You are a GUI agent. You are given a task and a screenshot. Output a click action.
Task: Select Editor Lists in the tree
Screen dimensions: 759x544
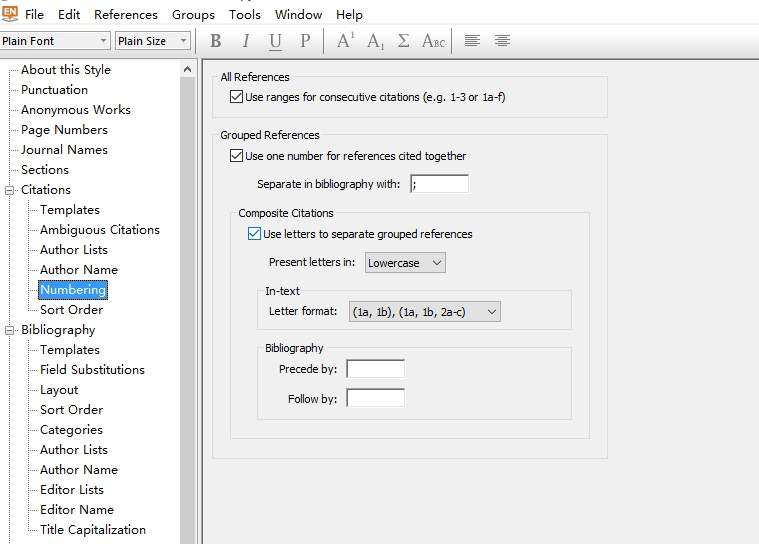[72, 490]
